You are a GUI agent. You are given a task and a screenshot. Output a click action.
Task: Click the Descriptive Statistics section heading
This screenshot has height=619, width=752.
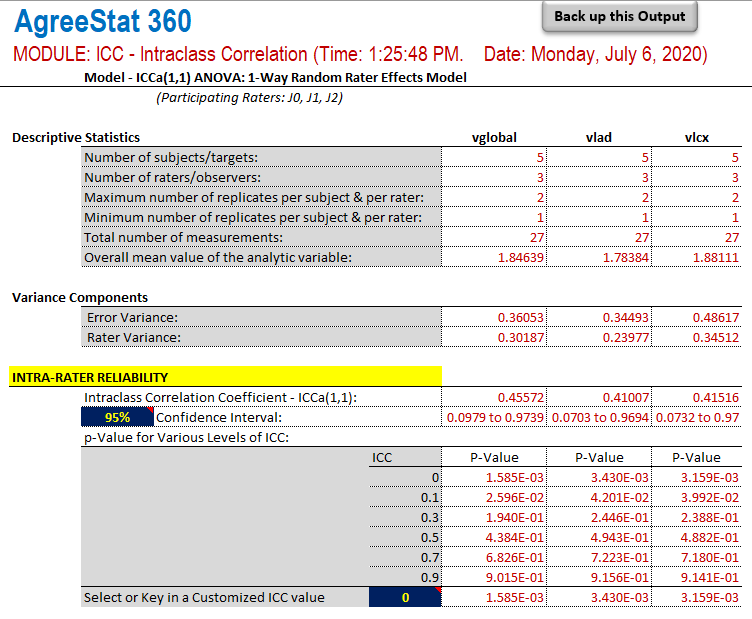coord(76,138)
